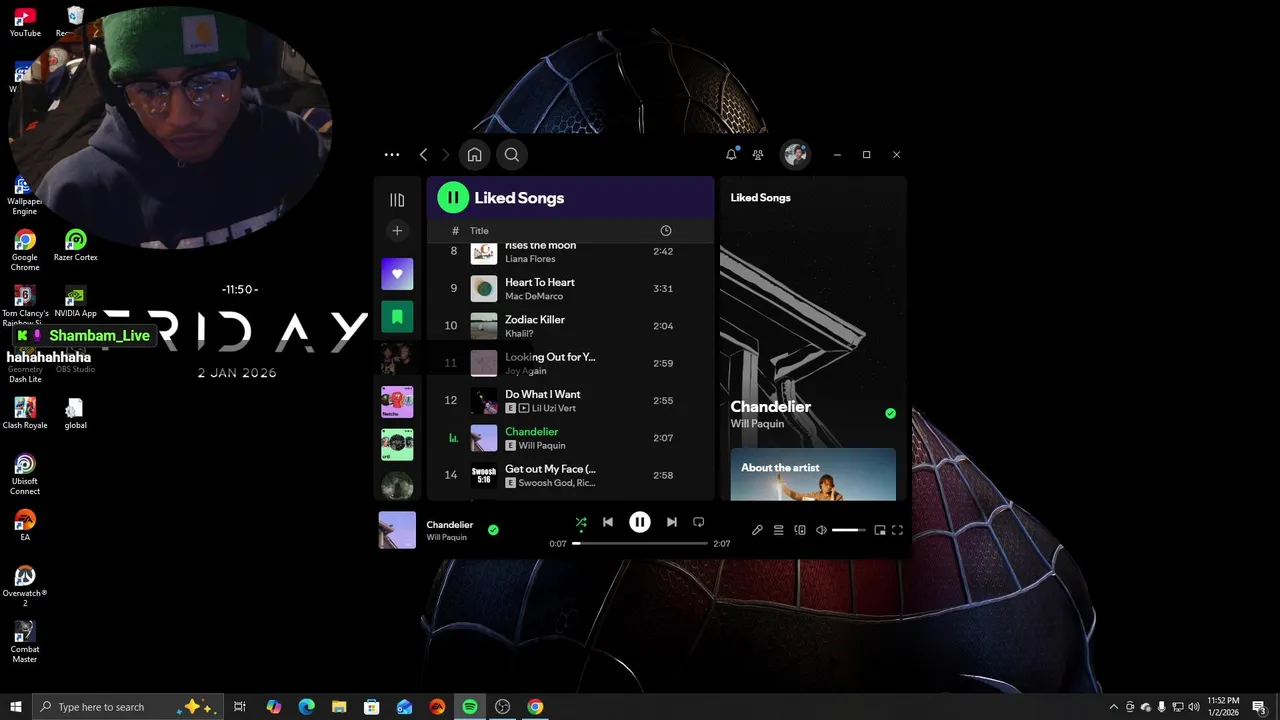Expand Your Library sidebar
Viewport: 1280px width, 720px height.
pyautogui.click(x=397, y=200)
